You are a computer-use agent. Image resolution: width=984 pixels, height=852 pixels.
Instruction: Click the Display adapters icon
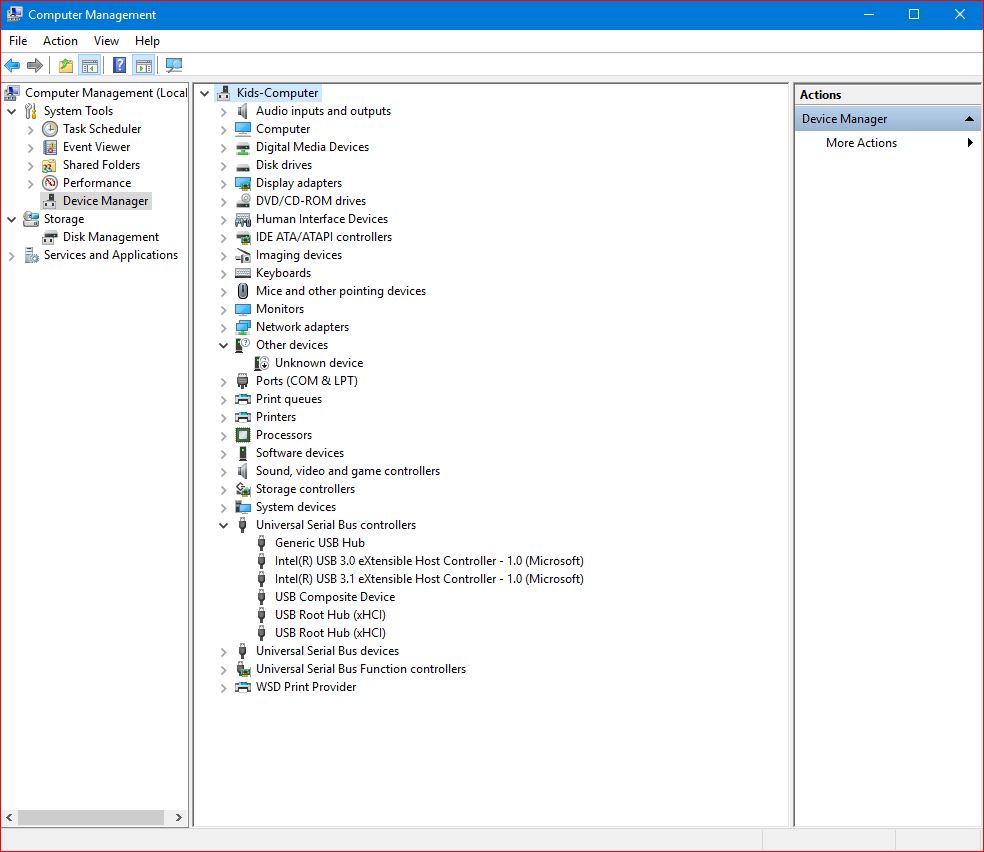[242, 183]
